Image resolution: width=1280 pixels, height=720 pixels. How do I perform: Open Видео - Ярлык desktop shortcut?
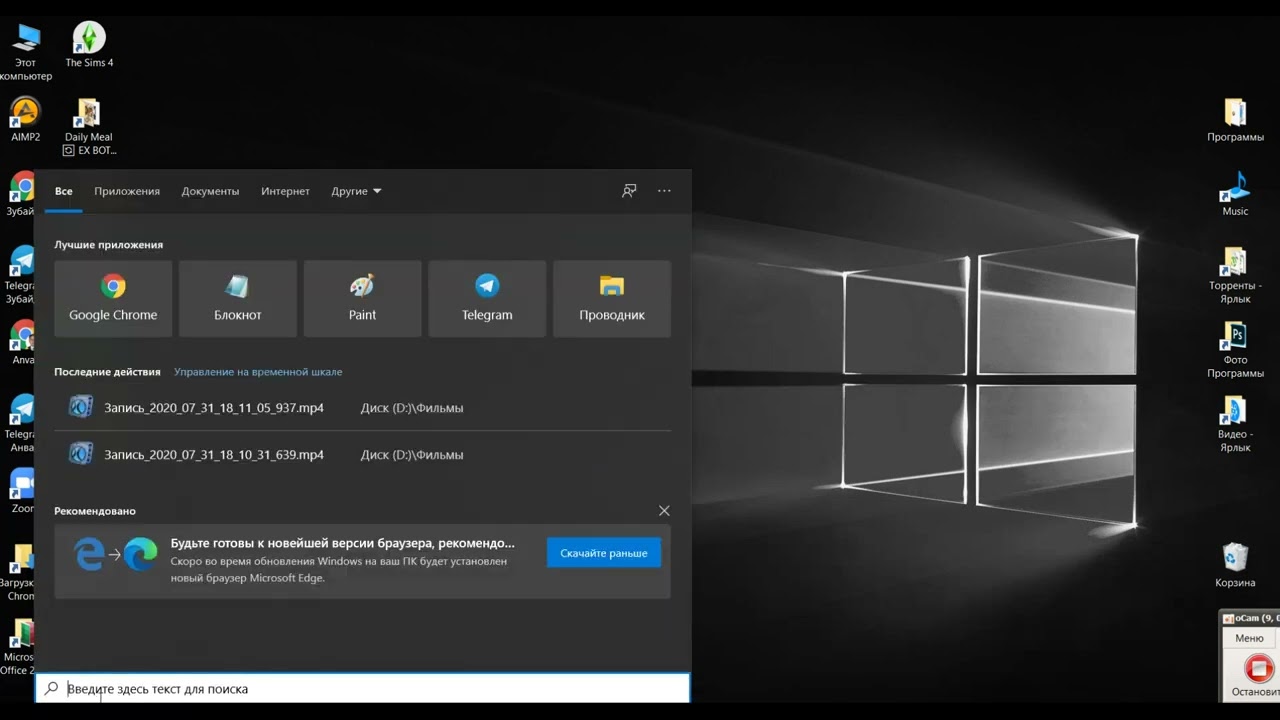coord(1235,424)
